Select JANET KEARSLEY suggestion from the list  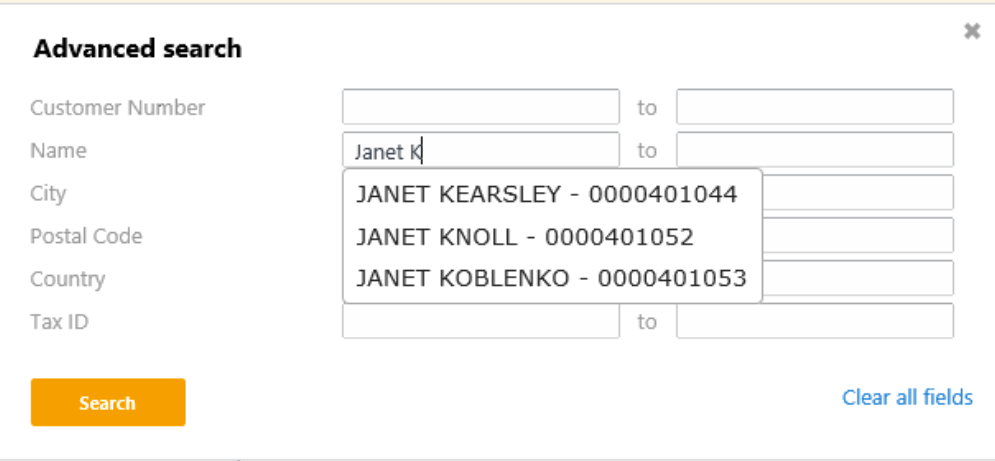pyautogui.click(x=546, y=194)
